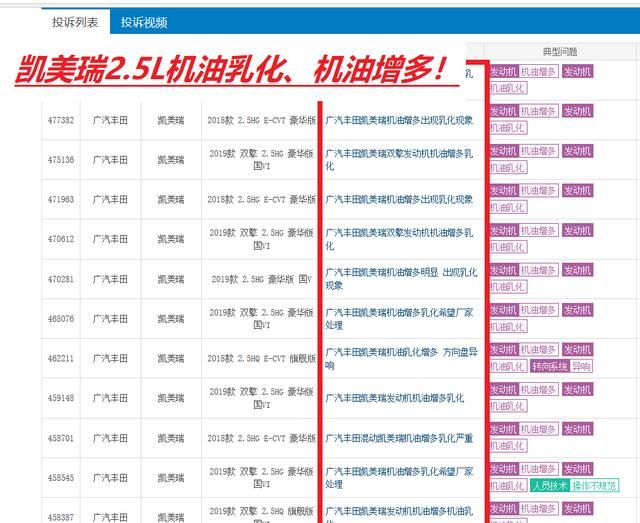Click the 典型问题 column header
Viewport: 640px width, 523px height.
tap(560, 51)
